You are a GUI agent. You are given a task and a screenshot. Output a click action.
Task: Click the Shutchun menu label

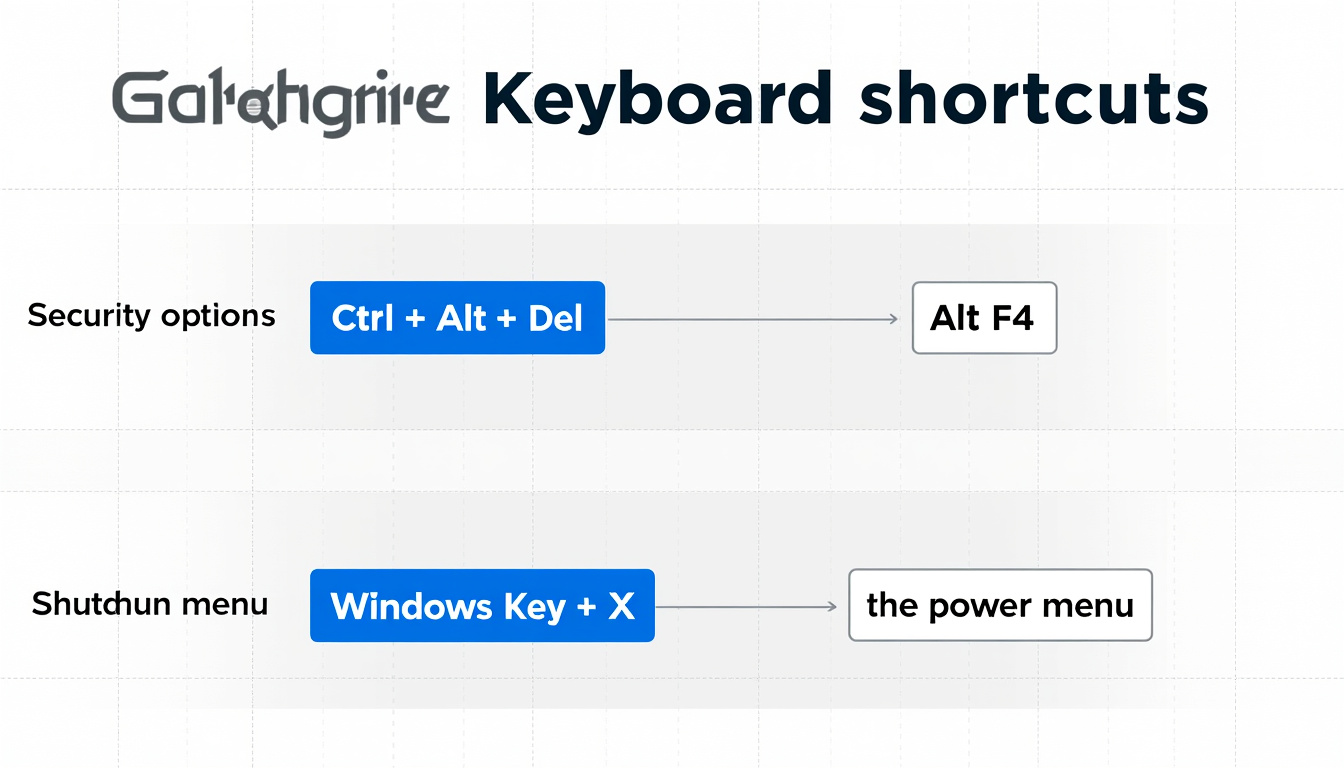click(x=150, y=604)
